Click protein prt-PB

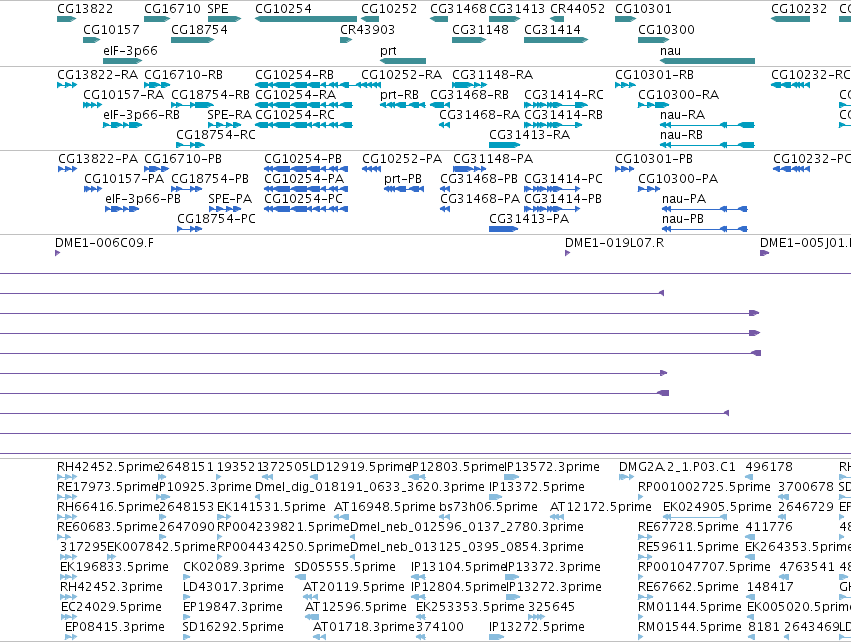404,189
